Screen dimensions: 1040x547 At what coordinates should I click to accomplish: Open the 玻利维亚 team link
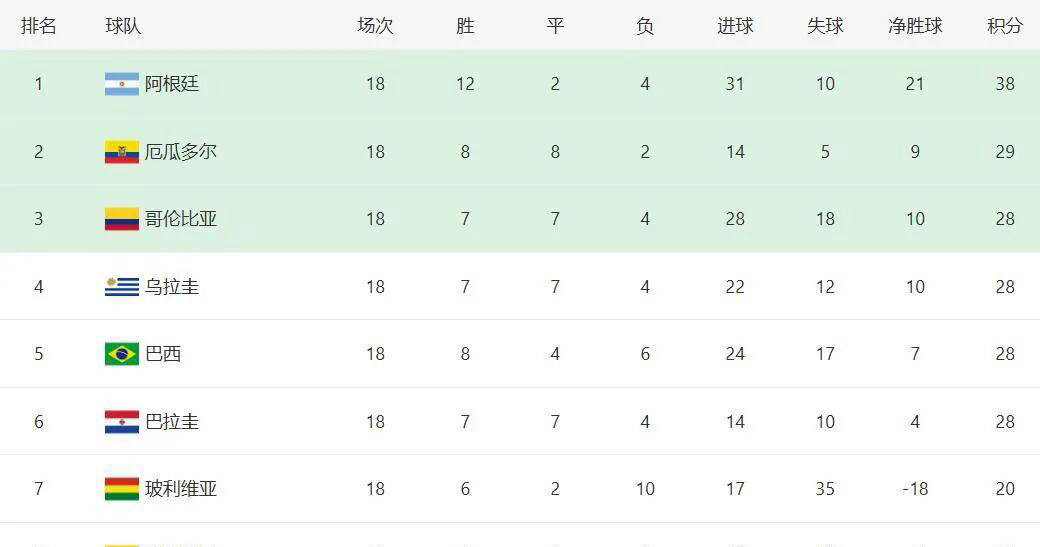click(x=181, y=489)
